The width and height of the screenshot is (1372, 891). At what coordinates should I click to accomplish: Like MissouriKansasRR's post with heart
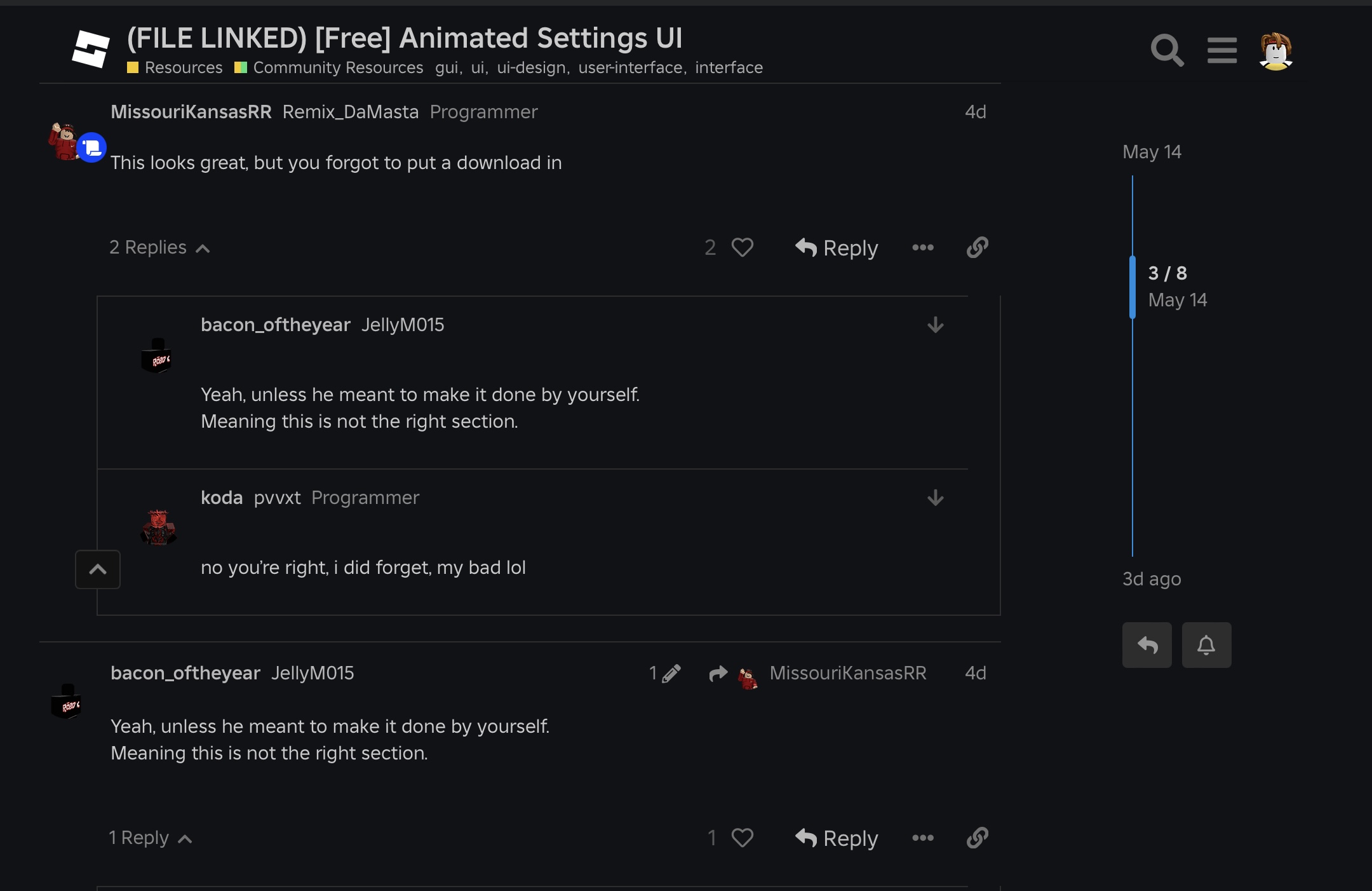point(742,247)
